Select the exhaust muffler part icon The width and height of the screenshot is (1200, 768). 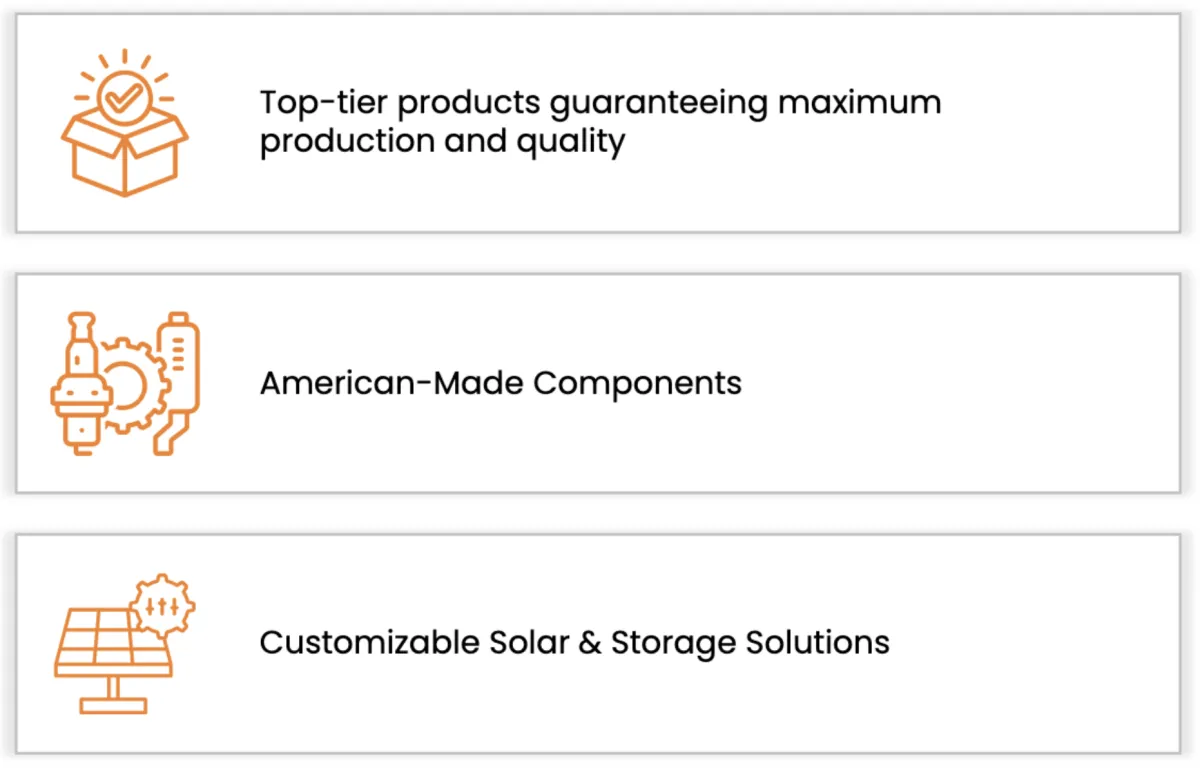click(176, 383)
